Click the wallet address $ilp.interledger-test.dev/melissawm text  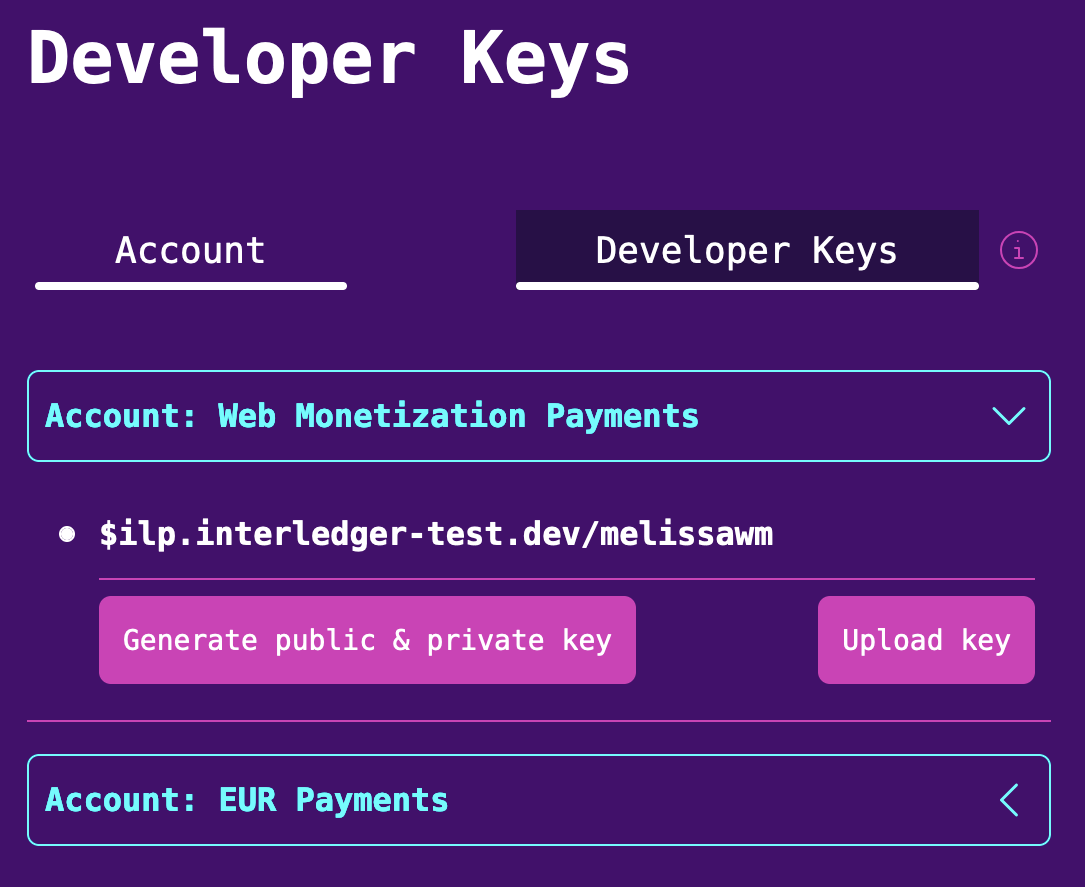[436, 533]
